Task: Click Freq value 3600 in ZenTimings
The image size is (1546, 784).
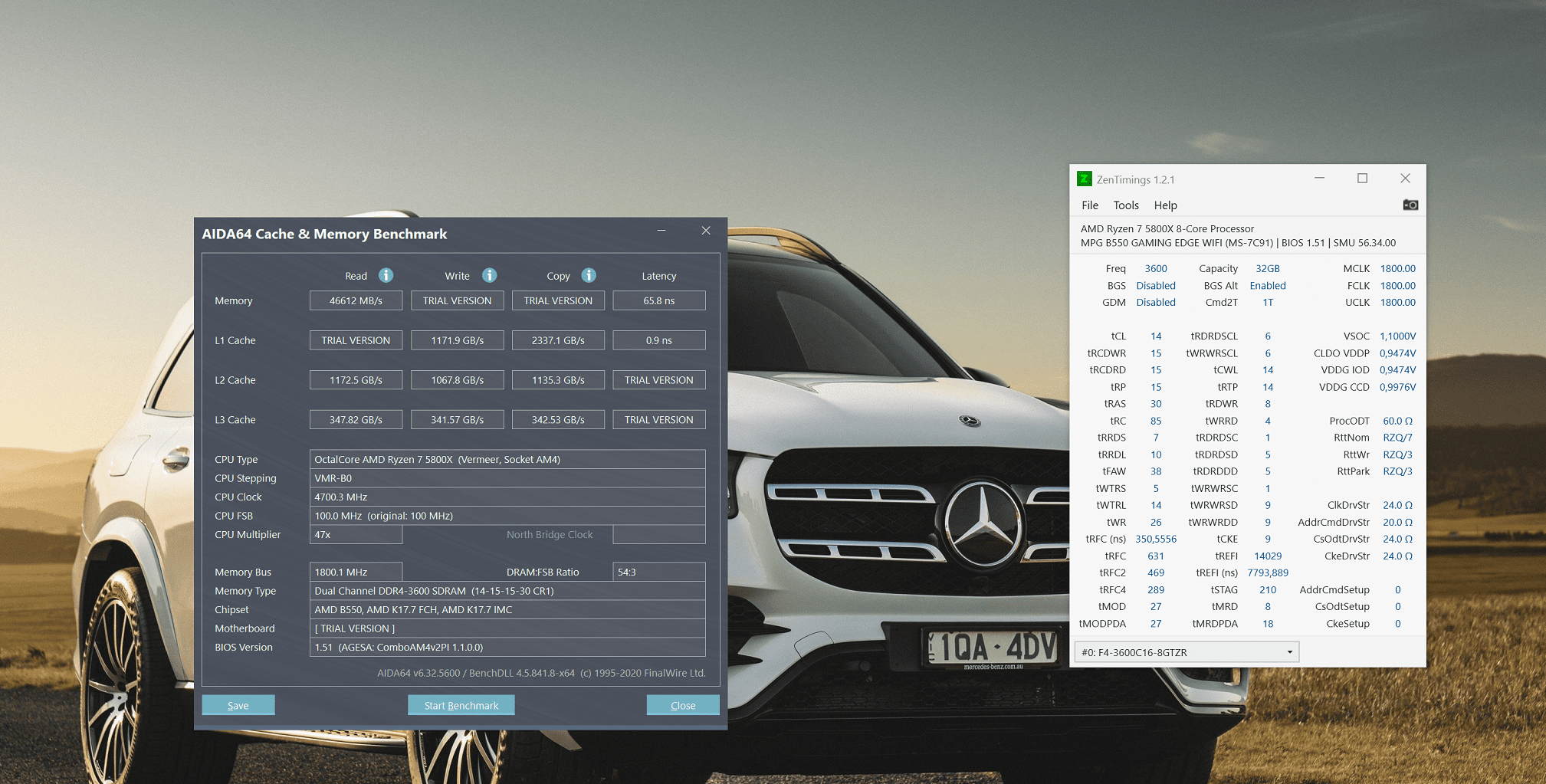Action: click(x=1156, y=268)
